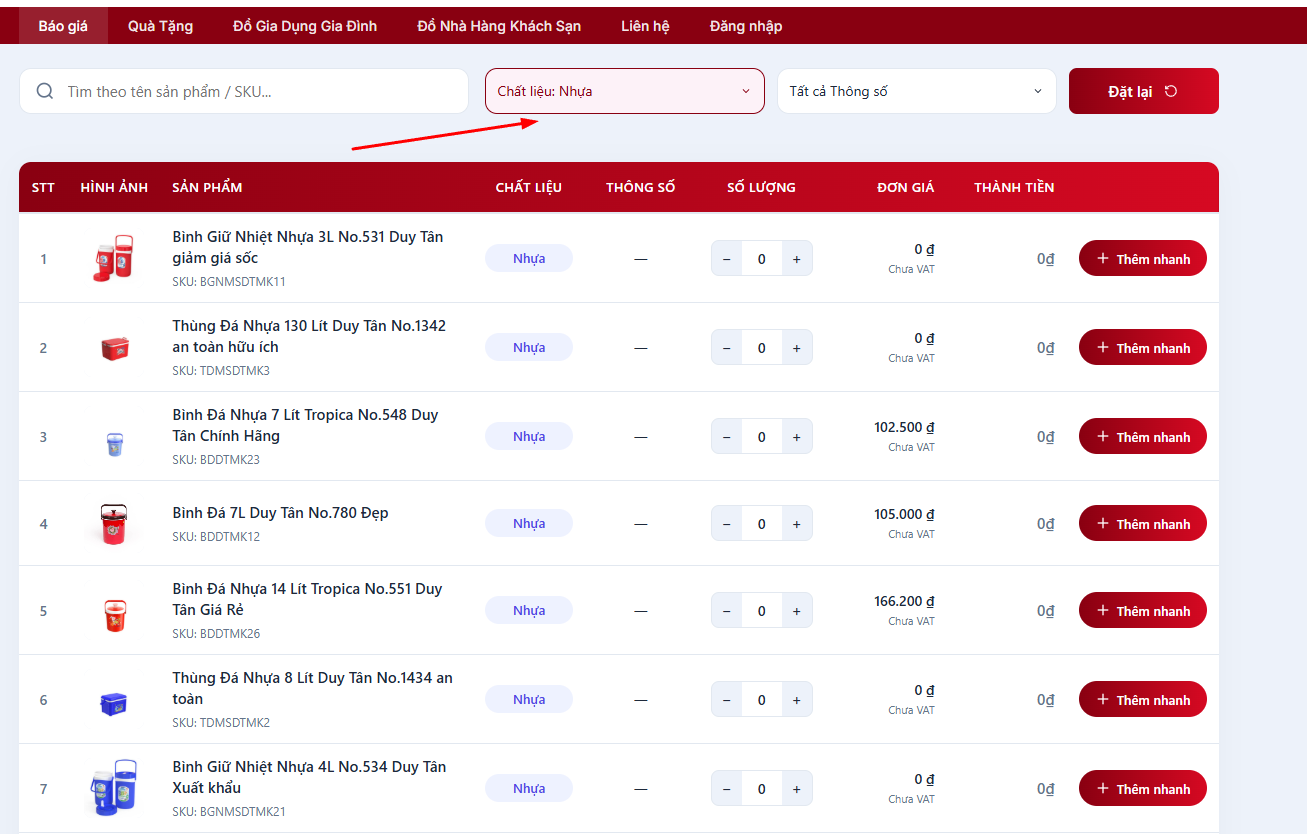
Task: Expand the Tất cả Thông số dropdown
Action: pos(916,91)
